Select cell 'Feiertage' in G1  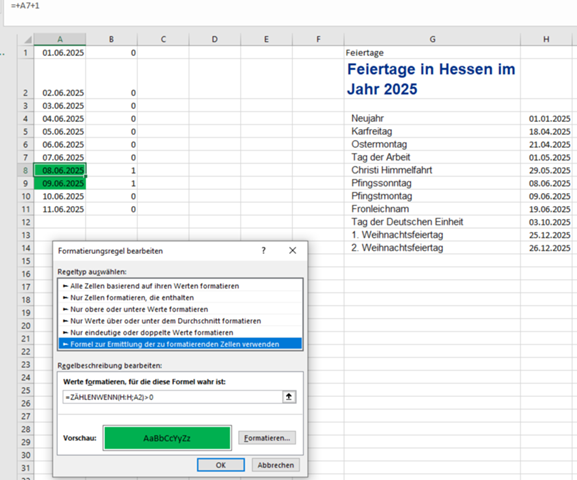click(x=432, y=53)
